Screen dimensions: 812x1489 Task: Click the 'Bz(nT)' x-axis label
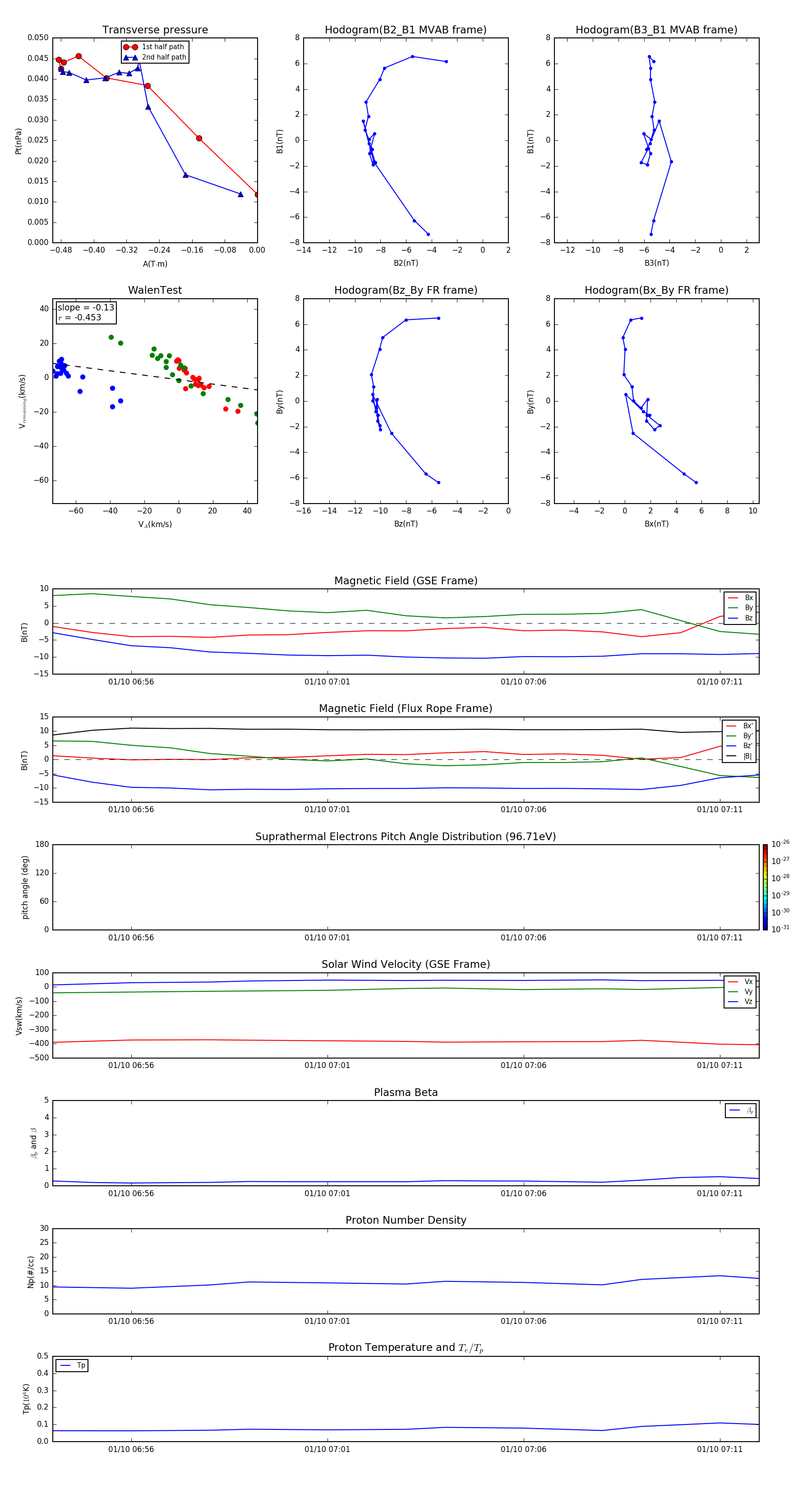[x=406, y=524]
